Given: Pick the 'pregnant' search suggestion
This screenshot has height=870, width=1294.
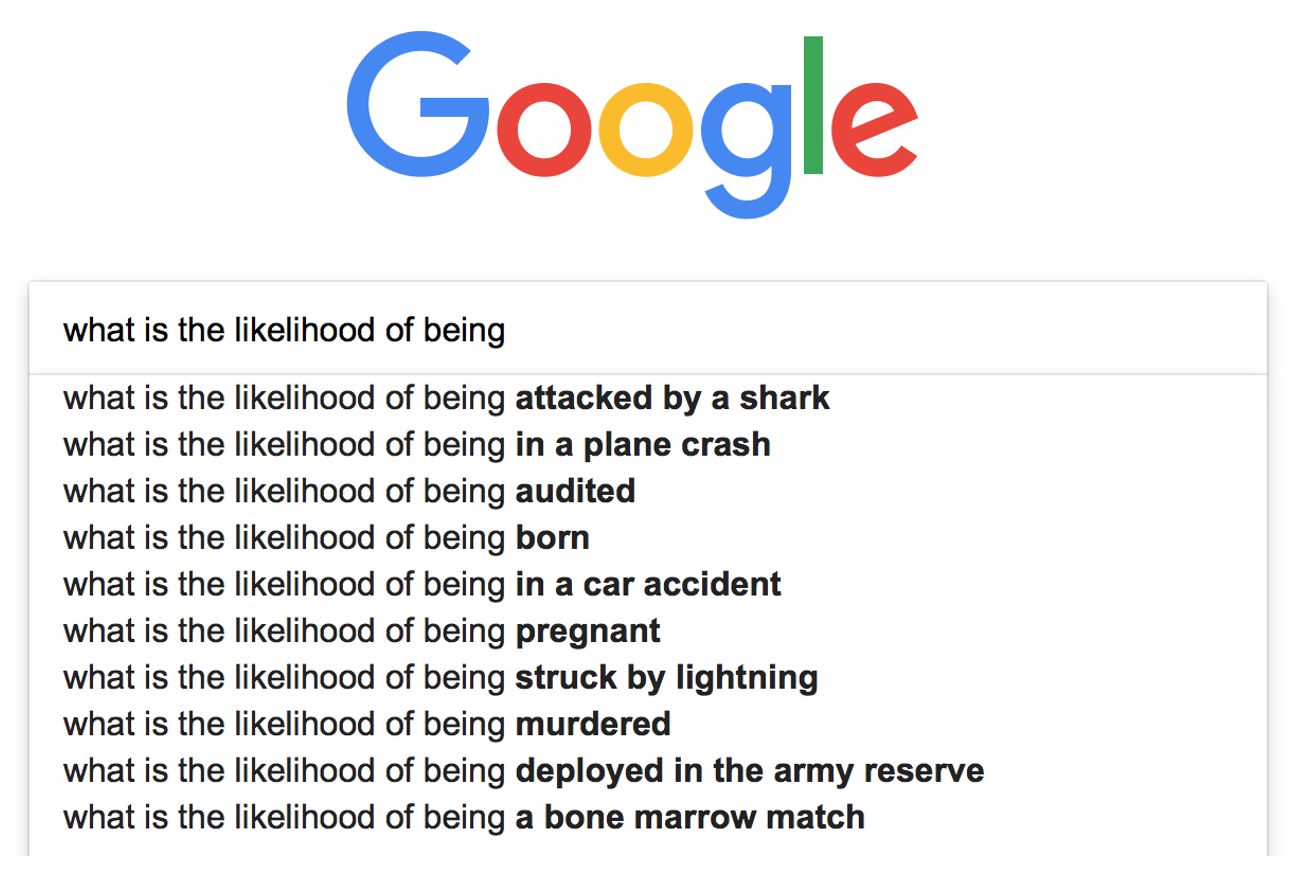Looking at the screenshot, I should [362, 631].
